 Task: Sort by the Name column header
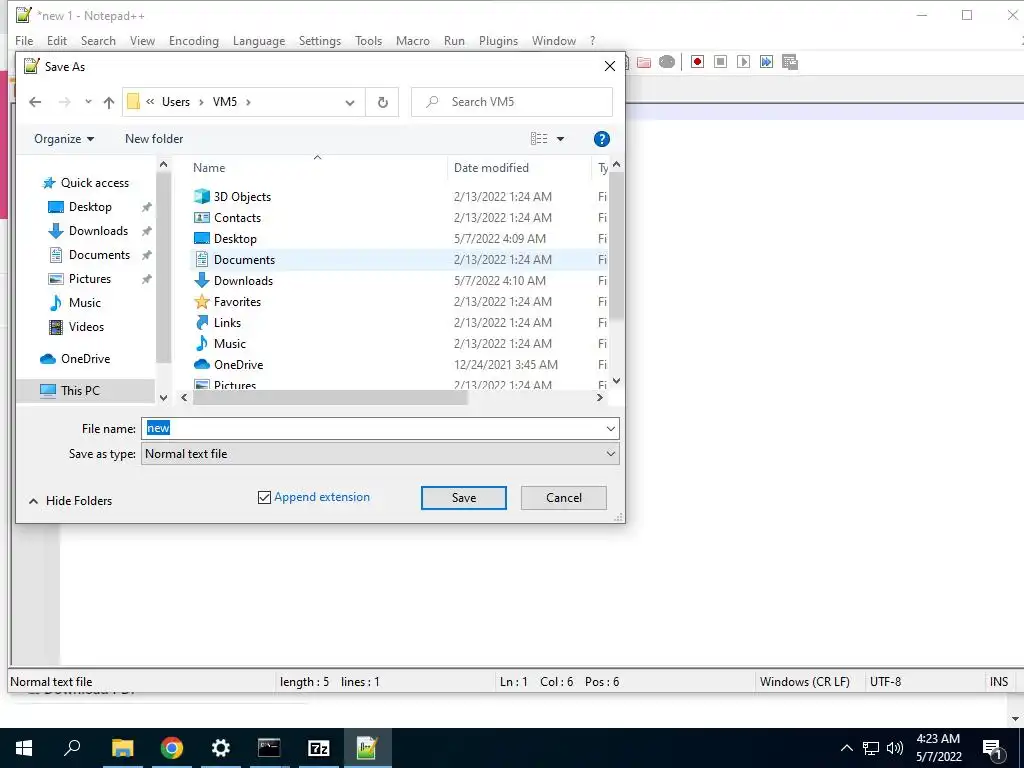tap(209, 168)
